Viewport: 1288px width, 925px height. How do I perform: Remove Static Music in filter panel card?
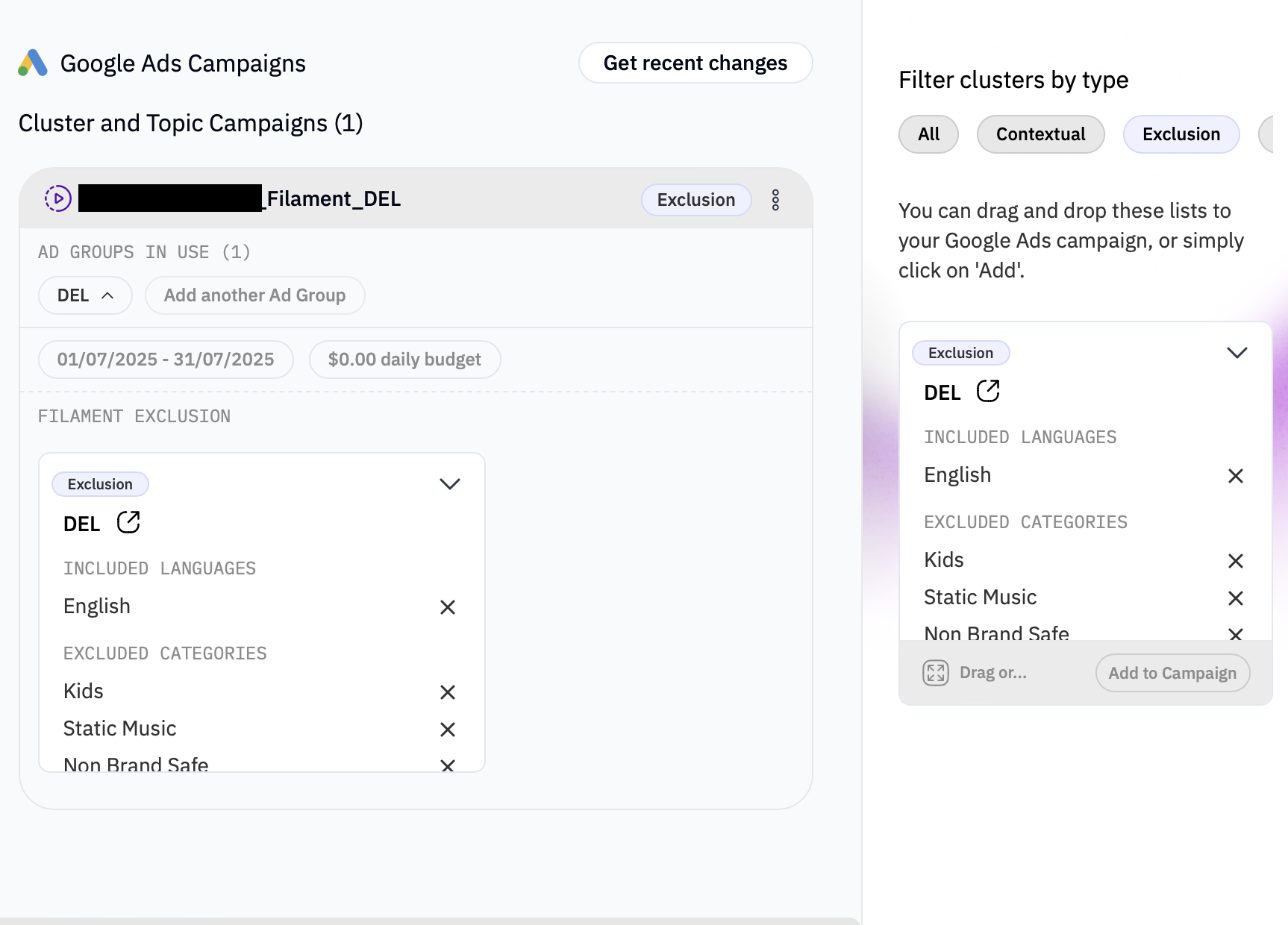pos(1236,598)
